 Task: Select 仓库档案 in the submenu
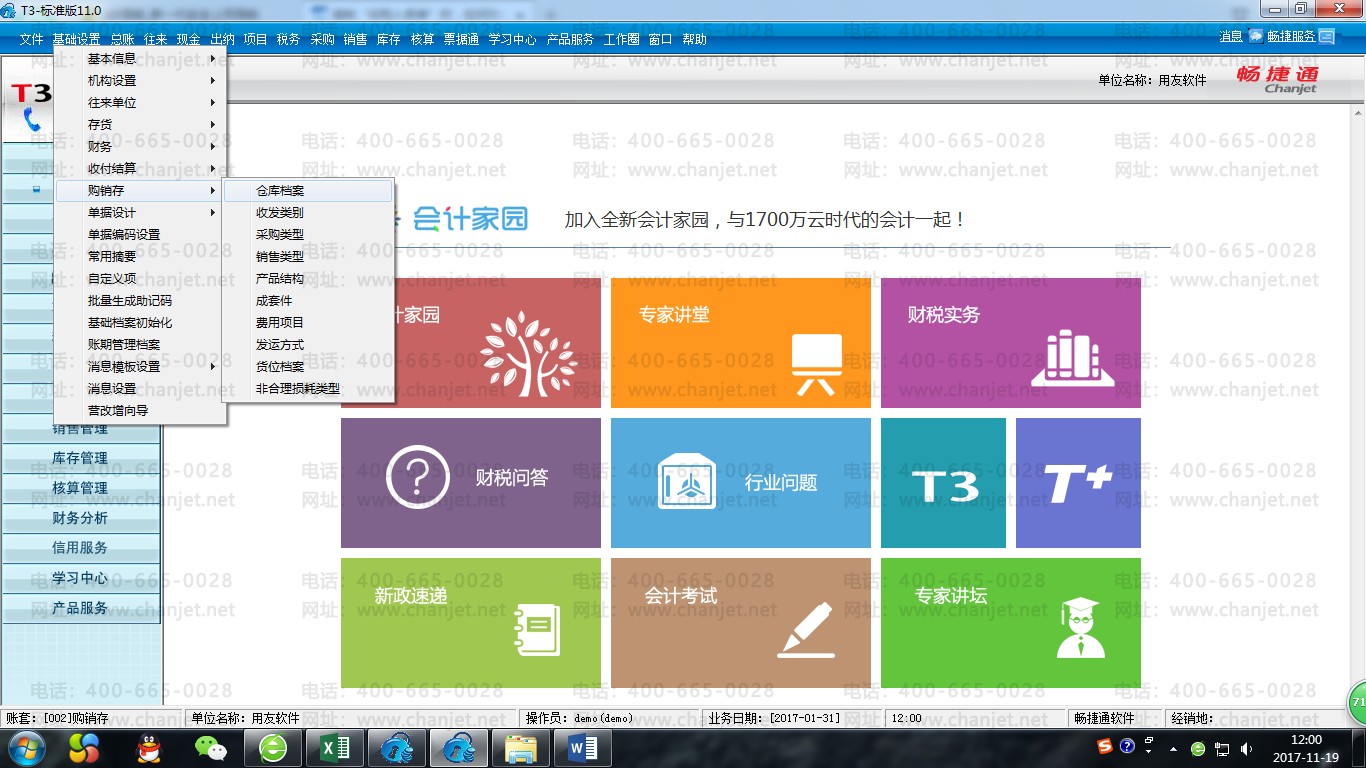point(308,191)
